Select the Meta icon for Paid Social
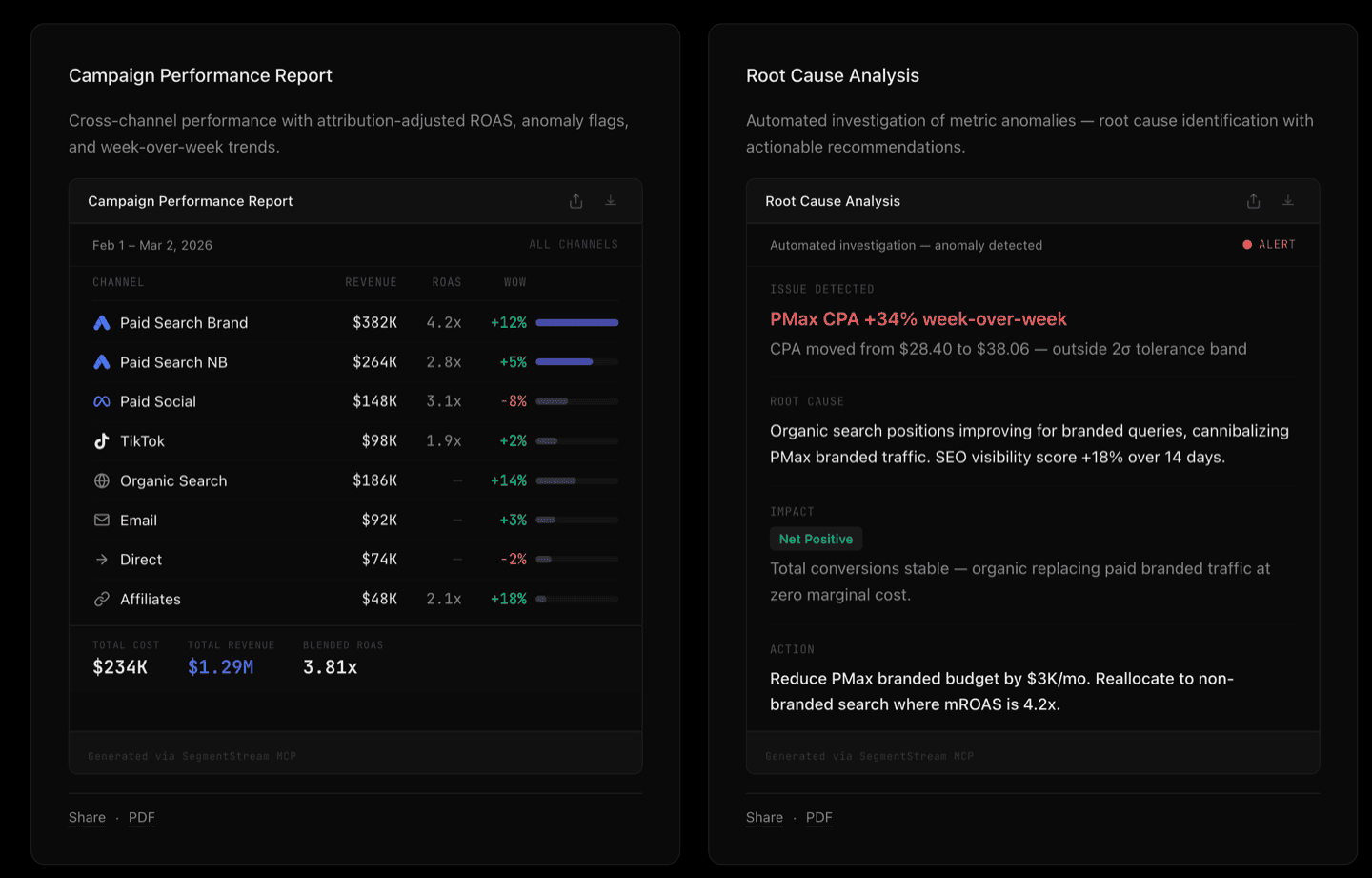1372x878 pixels. point(102,401)
